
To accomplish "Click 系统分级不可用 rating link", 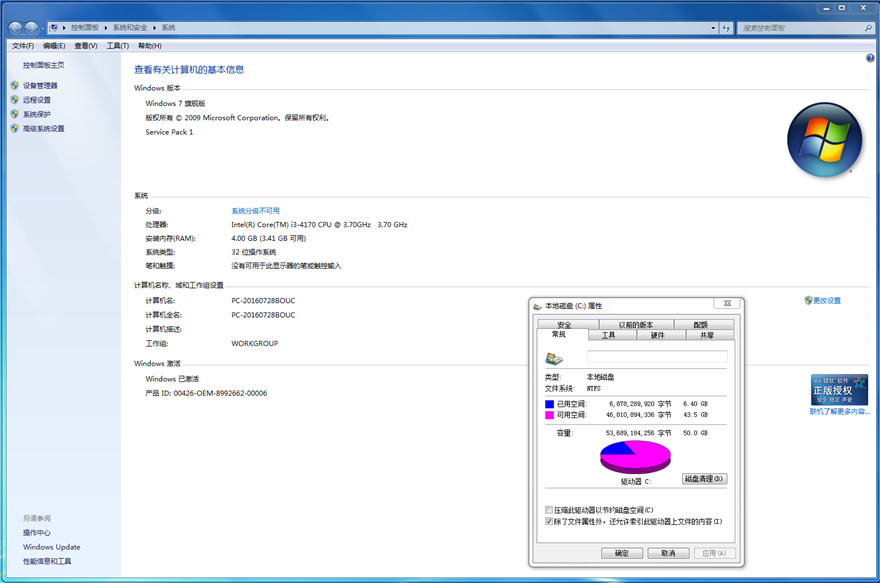I will tap(255, 211).
